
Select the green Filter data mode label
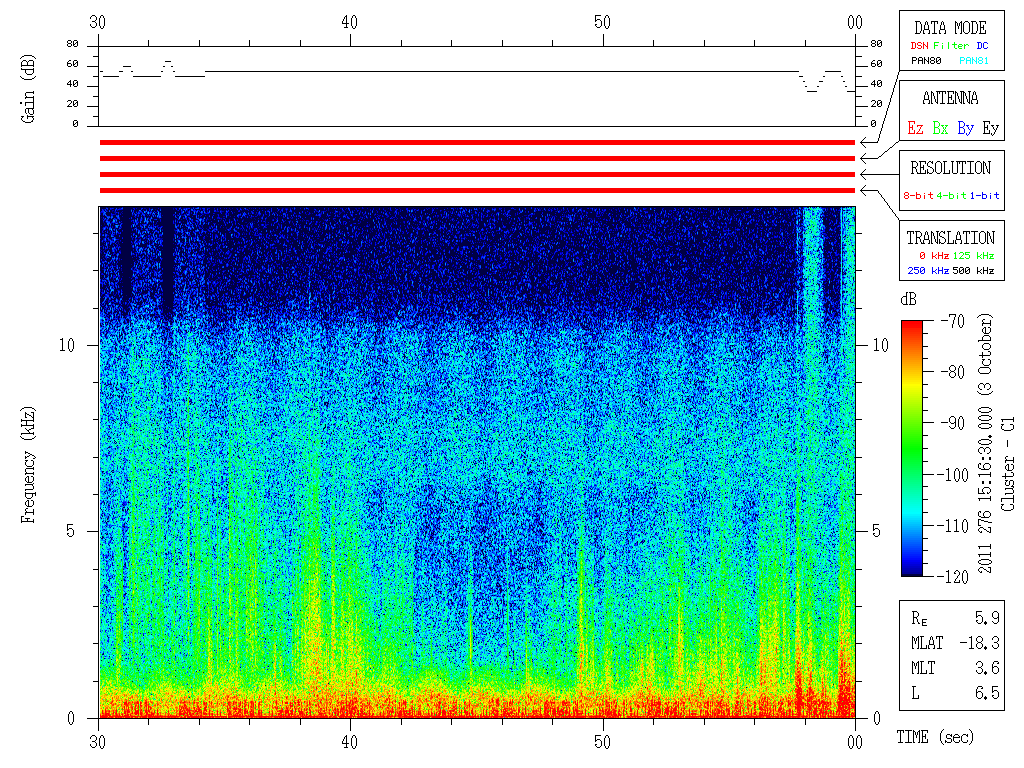pos(951,46)
